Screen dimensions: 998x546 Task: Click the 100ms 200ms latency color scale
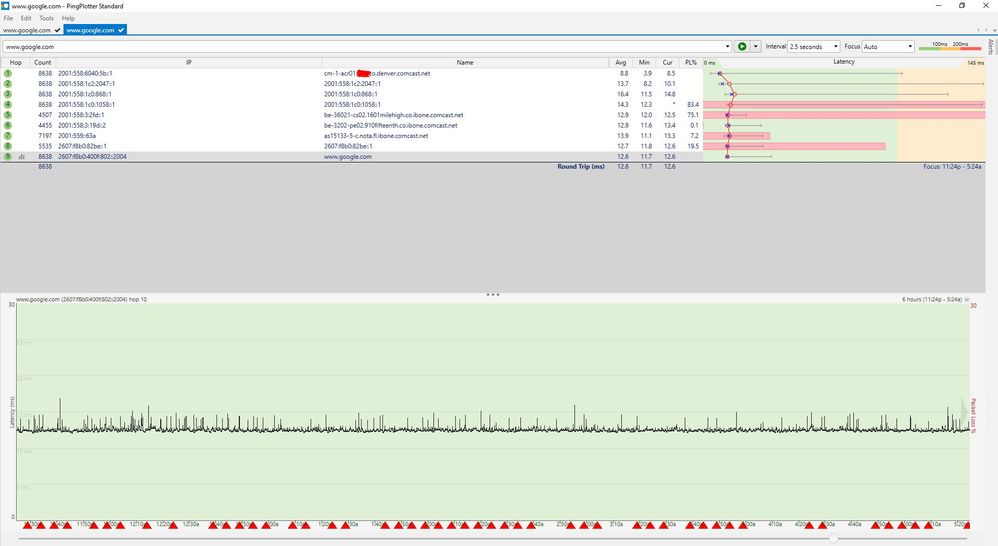pyautogui.click(x=950, y=46)
